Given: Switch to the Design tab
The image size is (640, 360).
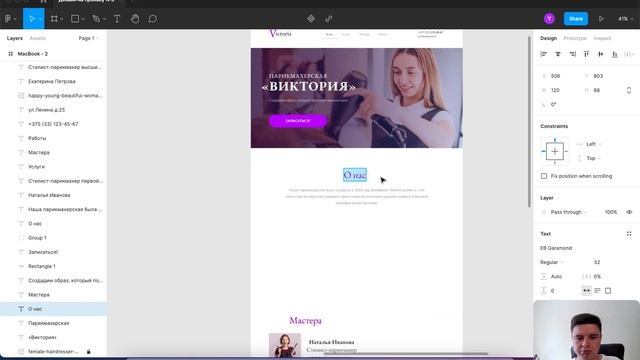Looking at the screenshot, I should (548, 38).
